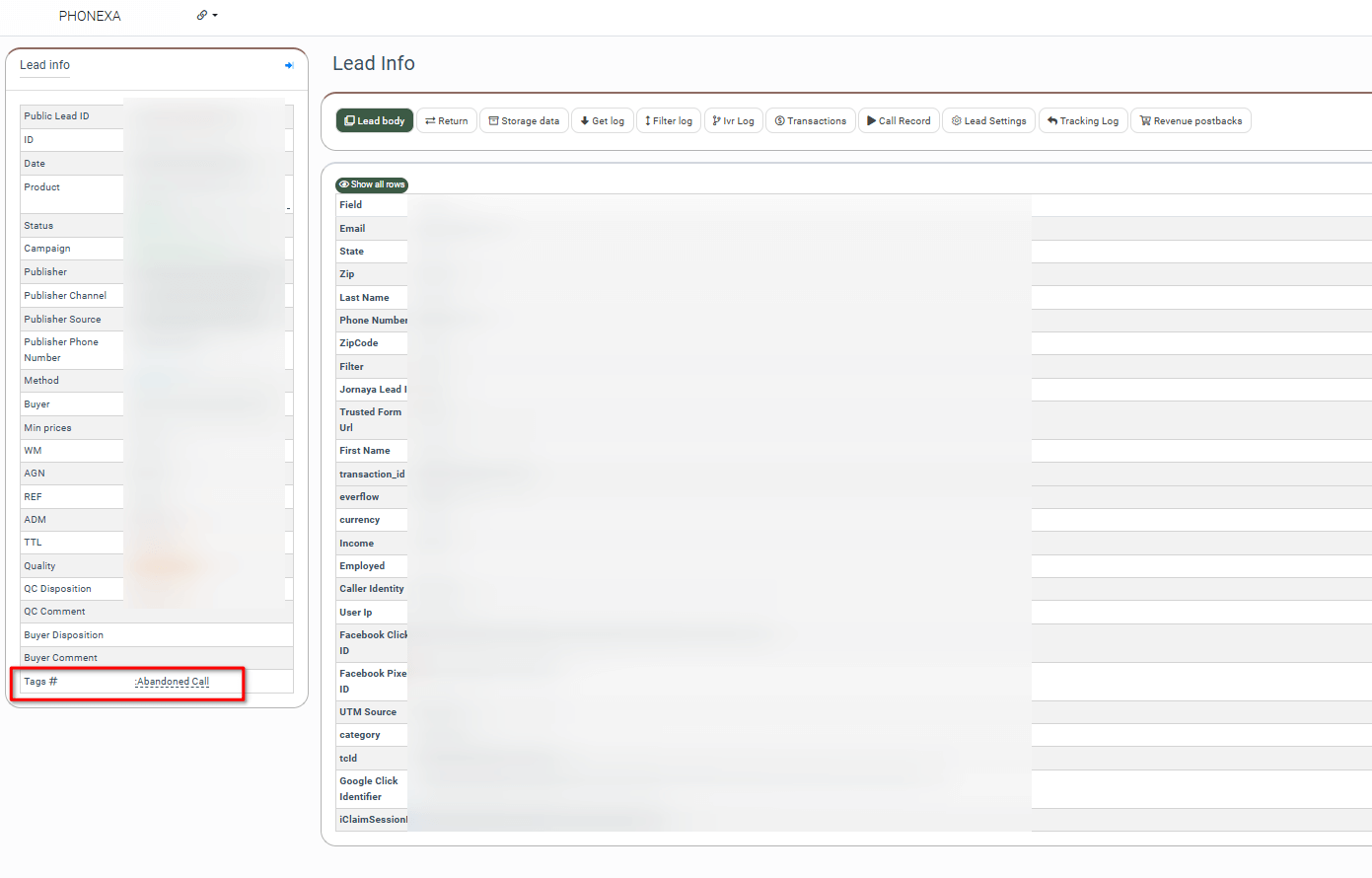This screenshot has width=1372, height=878.
Task: Click the Abandoned Call tag
Action: (173, 682)
